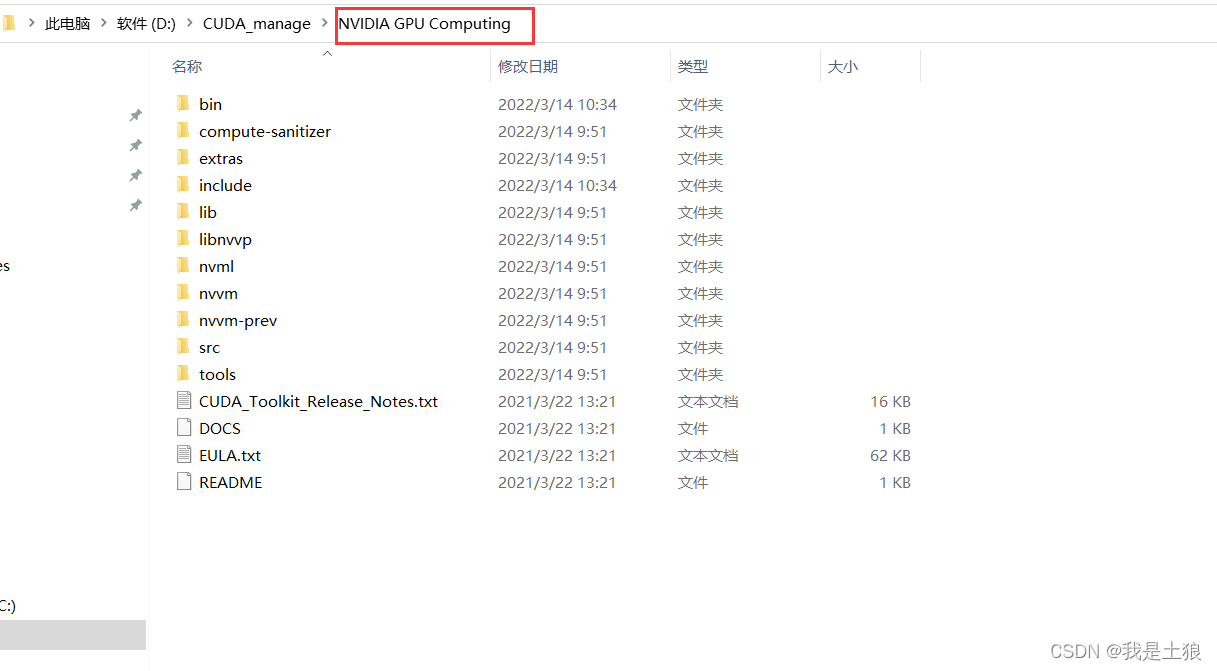
Task: Click the 文本文档 type of EULA.txt
Action: [x=708, y=455]
